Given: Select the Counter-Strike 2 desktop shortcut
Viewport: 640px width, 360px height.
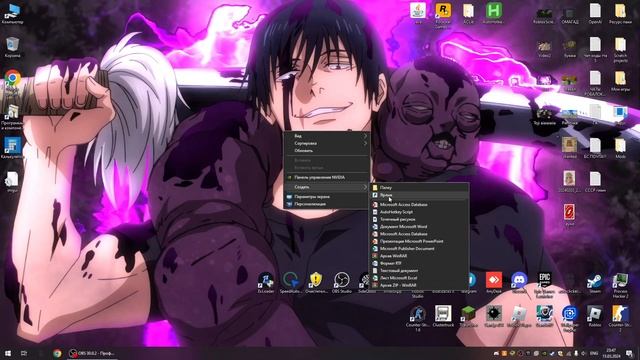Looking at the screenshot, I should tap(620, 318).
